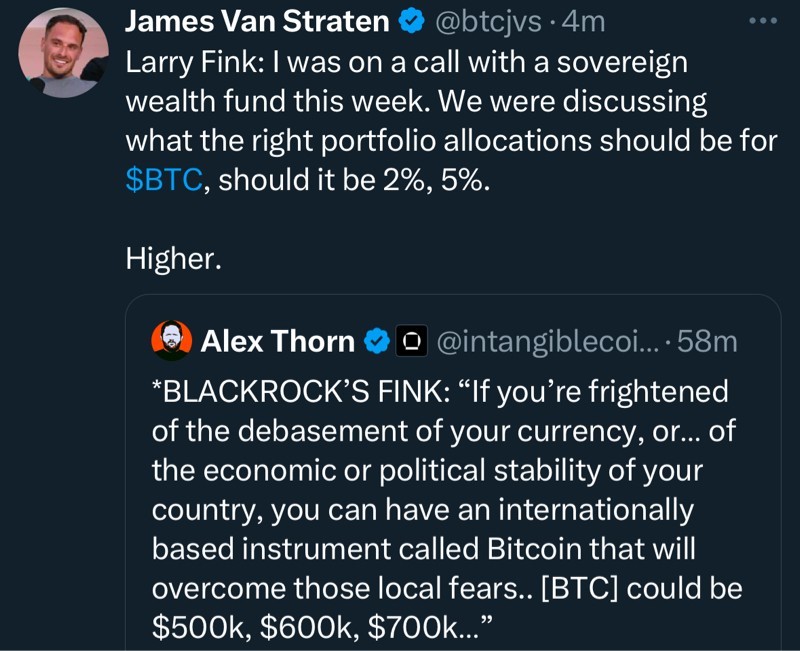Open the $BTC cashtag link

pos(163,181)
